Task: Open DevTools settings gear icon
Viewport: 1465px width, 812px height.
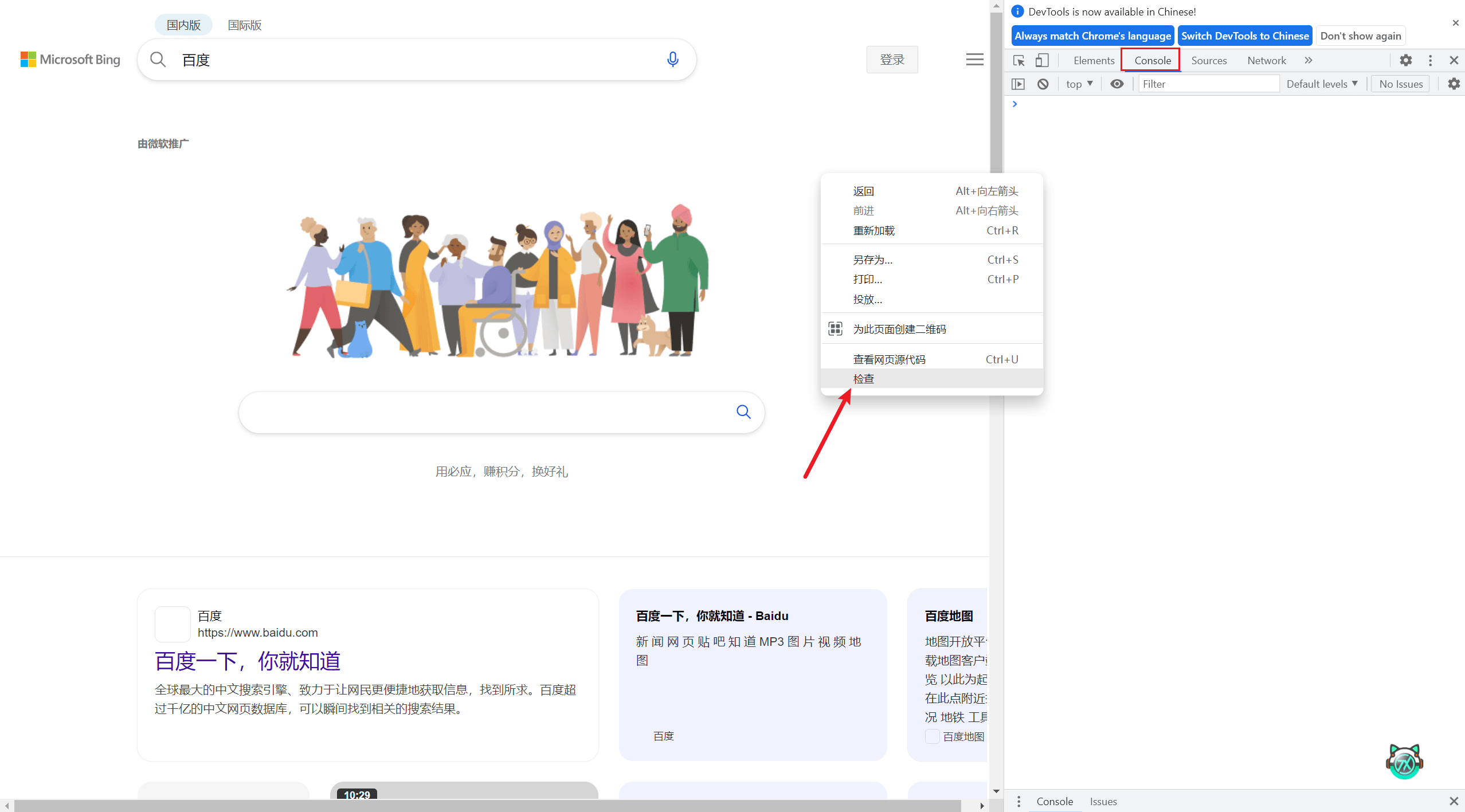Action: pos(1406,60)
